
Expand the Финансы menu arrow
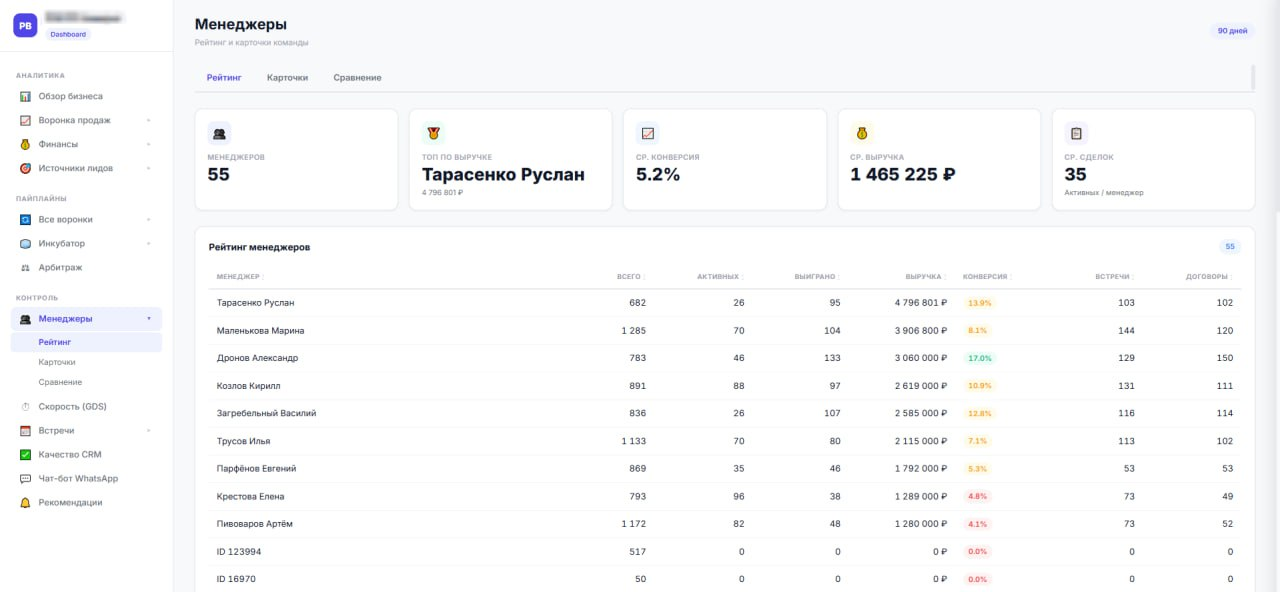pos(149,144)
